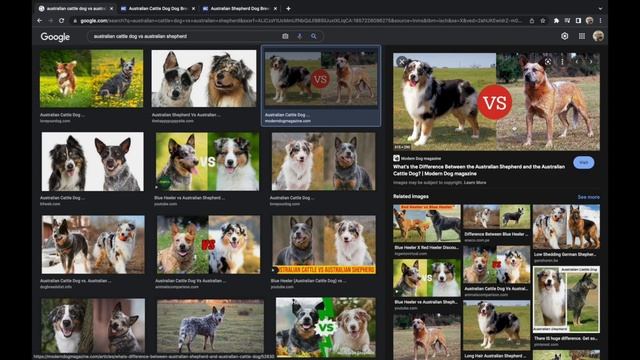This screenshot has height=360, width=640.
Task: Open related image Long Hair Australian Shepherd
Action: tap(496, 325)
